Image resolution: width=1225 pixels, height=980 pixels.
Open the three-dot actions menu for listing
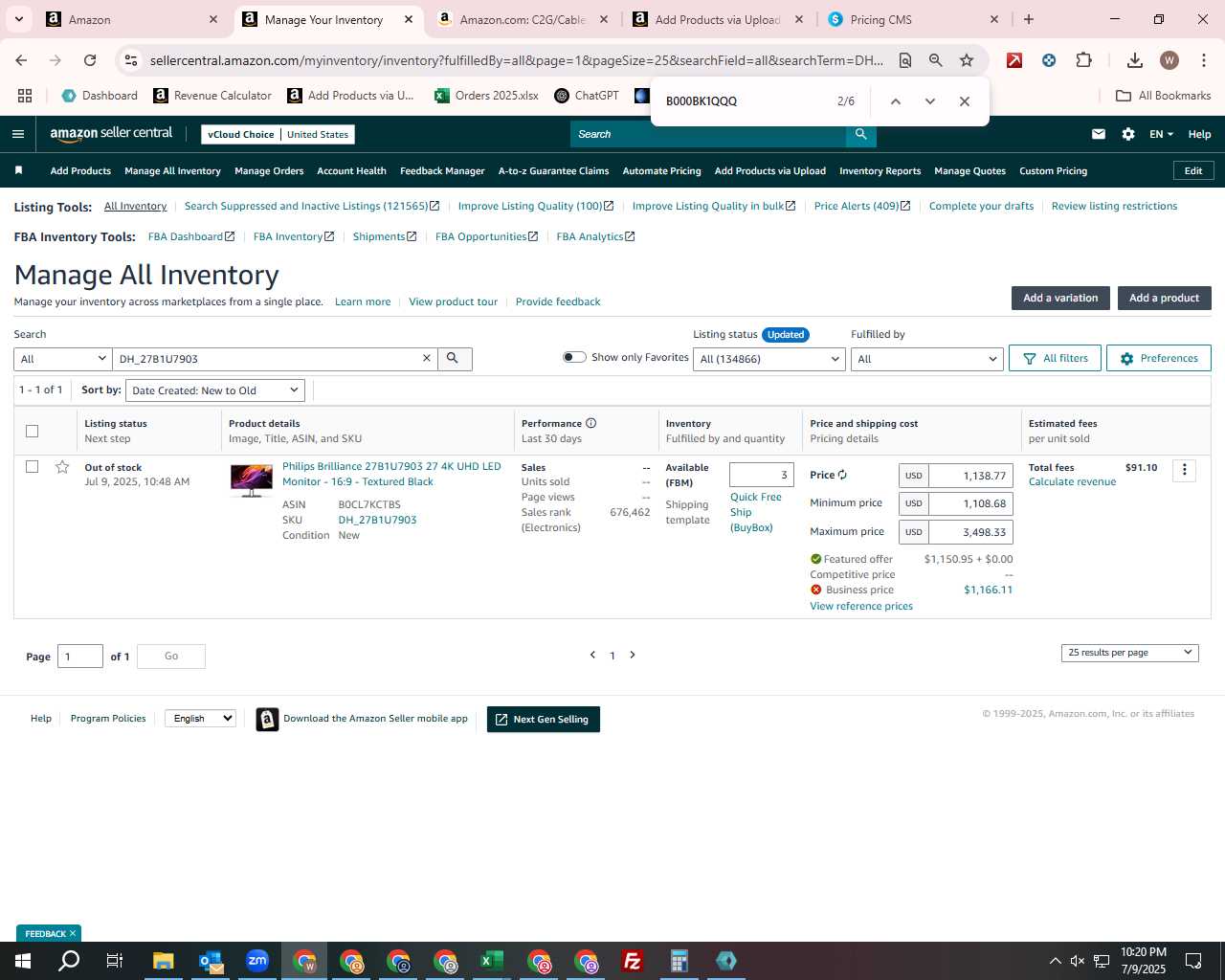(x=1184, y=470)
